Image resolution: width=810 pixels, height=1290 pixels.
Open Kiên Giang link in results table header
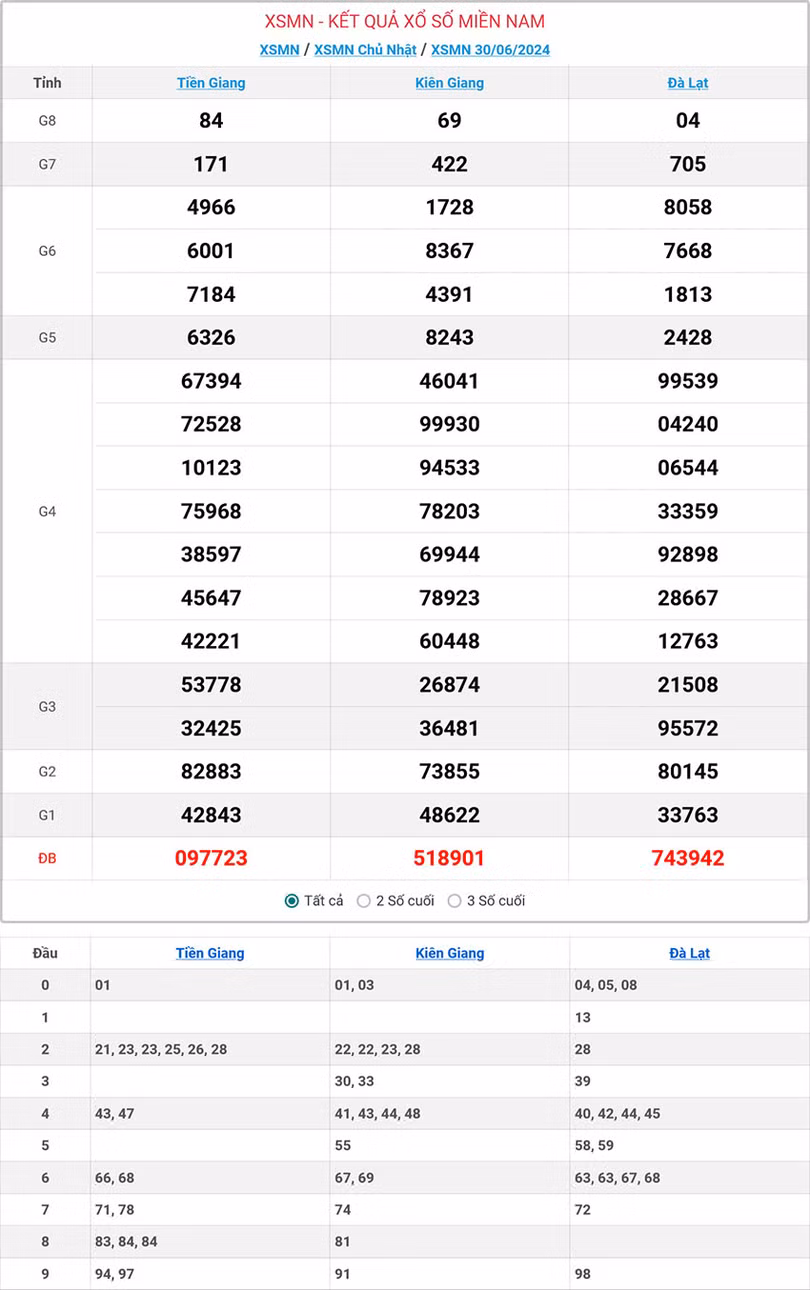point(450,83)
